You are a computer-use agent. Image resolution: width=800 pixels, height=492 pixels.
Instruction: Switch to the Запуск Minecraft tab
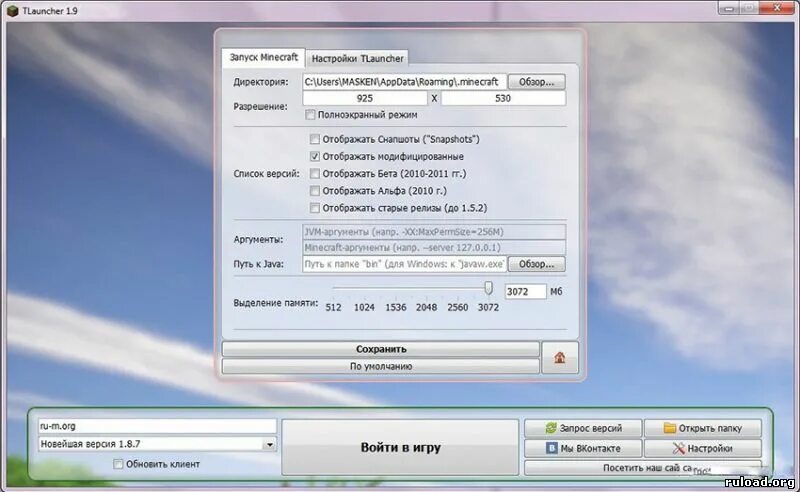point(263,57)
